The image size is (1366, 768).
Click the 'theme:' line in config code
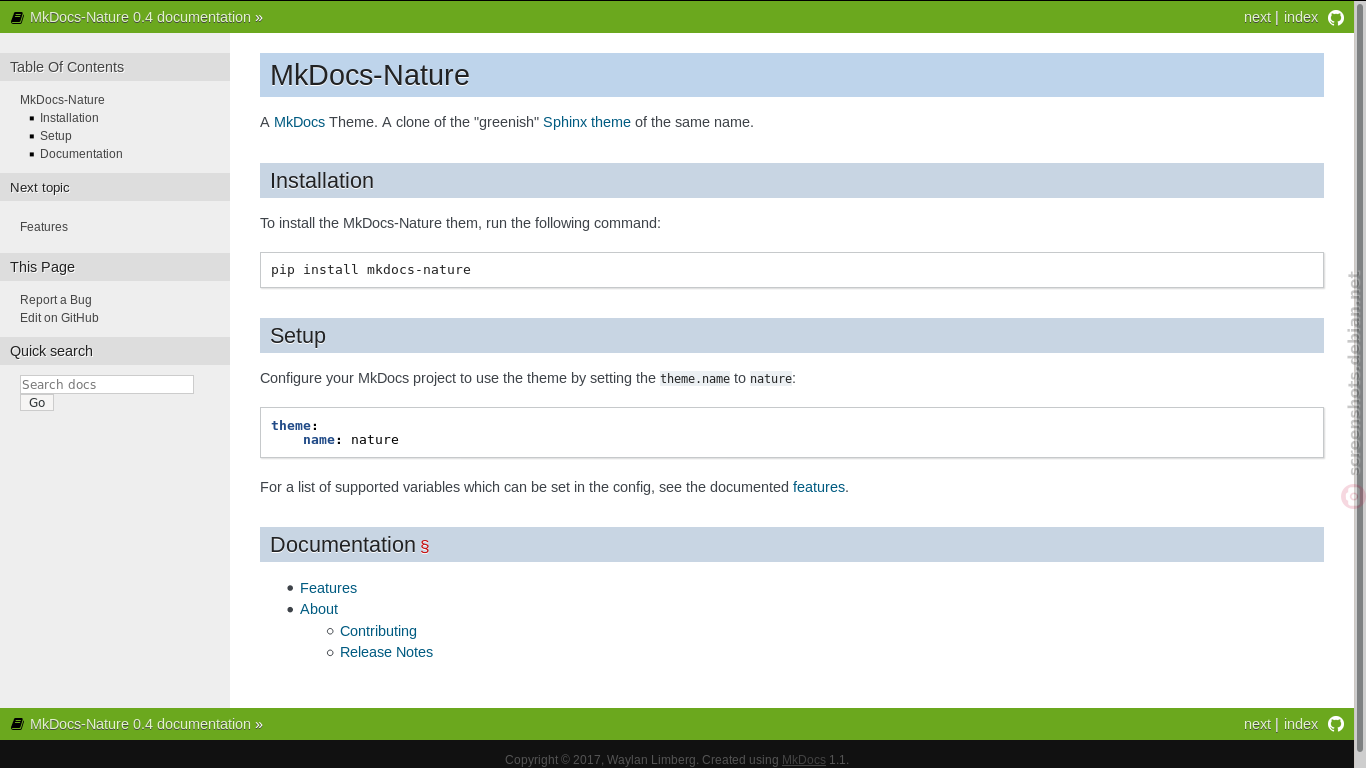pos(295,426)
